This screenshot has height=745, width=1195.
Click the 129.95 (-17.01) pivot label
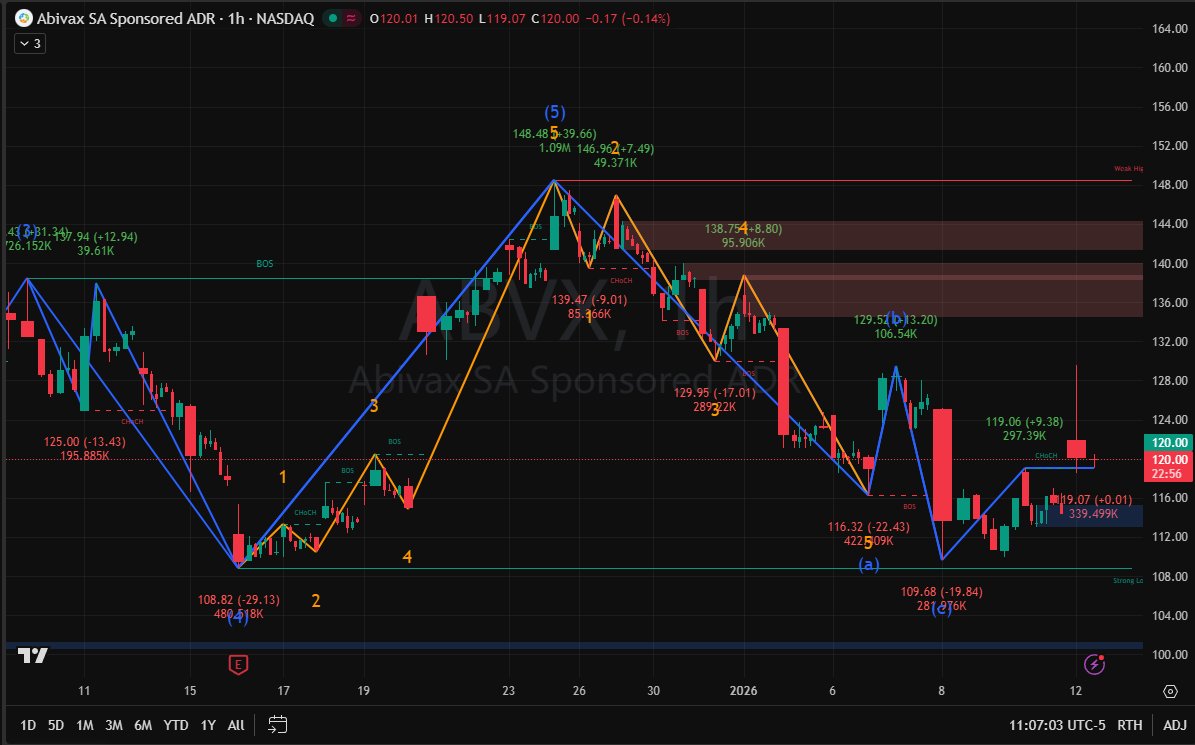[715, 393]
